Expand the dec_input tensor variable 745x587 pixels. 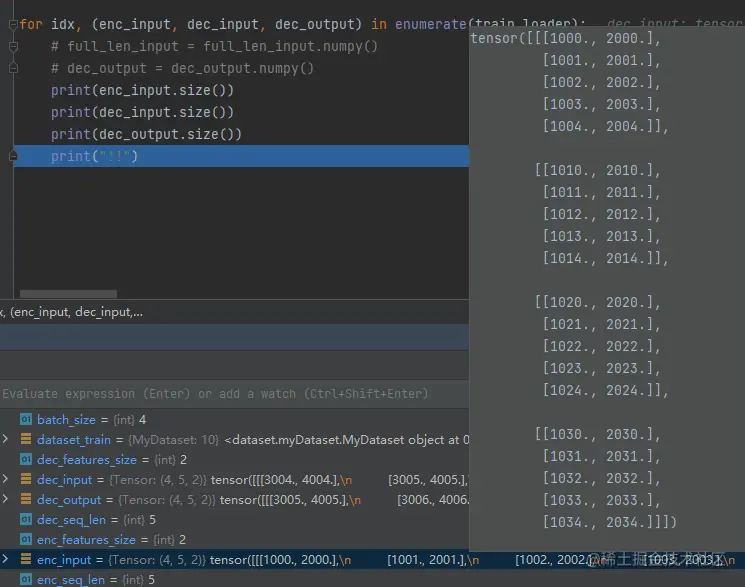(5, 479)
